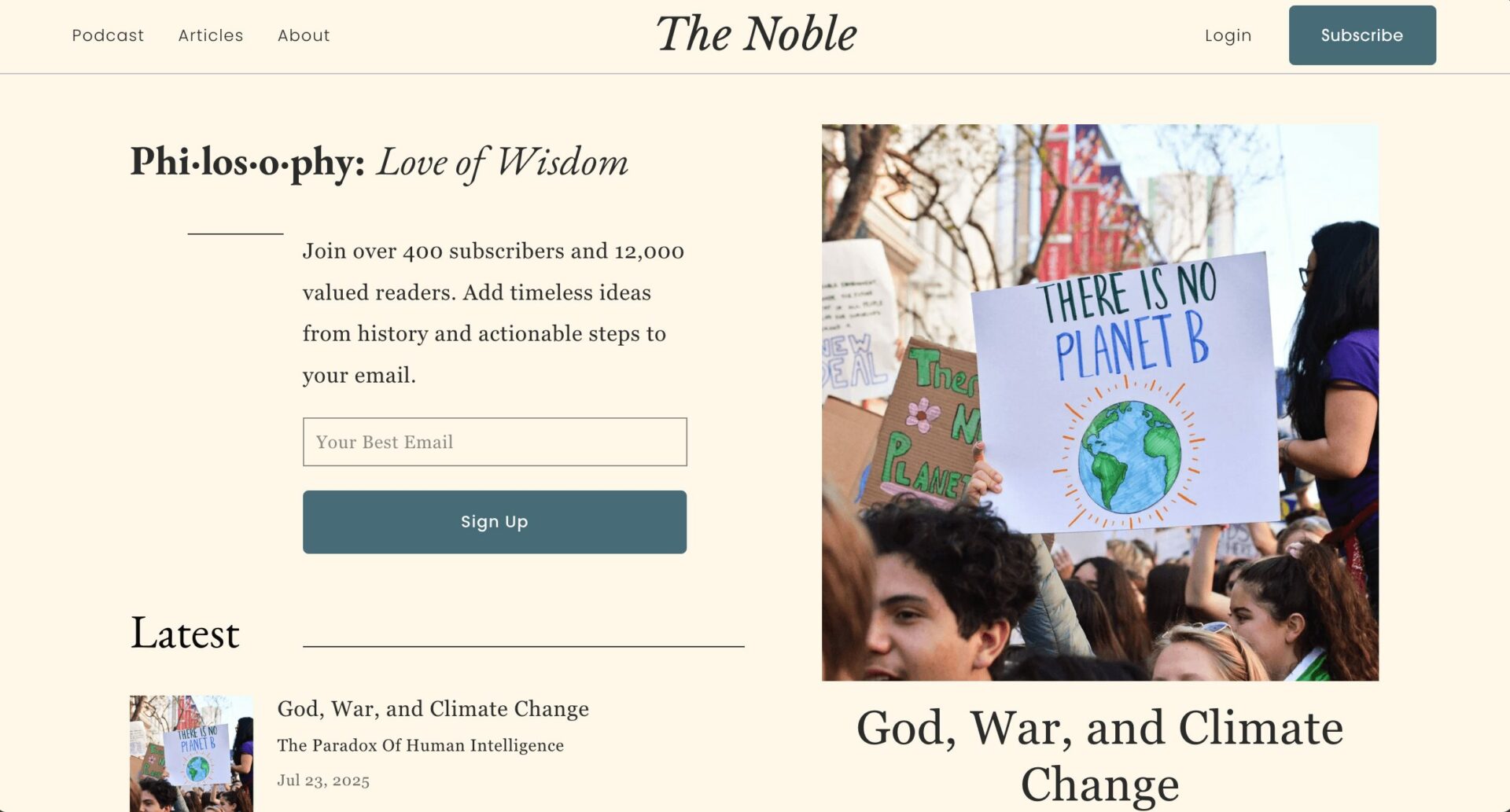Screen dimensions: 1510x812
Task: Click the Login link
Action: 1228,35
